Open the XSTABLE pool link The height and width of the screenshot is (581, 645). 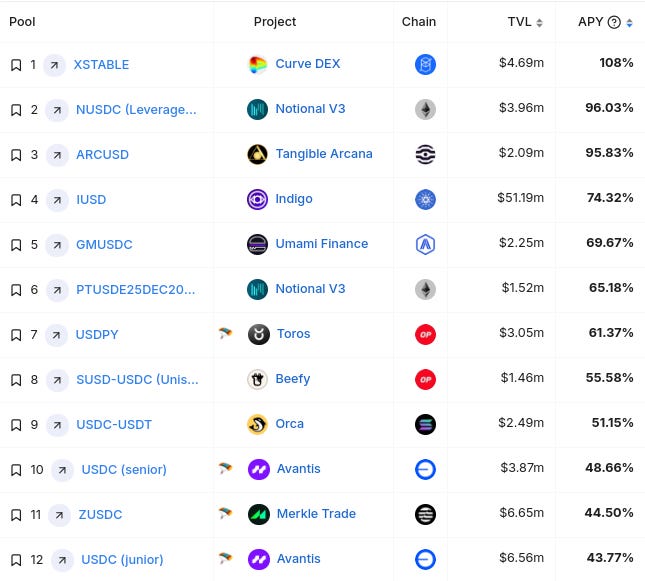pyautogui.click(x=101, y=65)
